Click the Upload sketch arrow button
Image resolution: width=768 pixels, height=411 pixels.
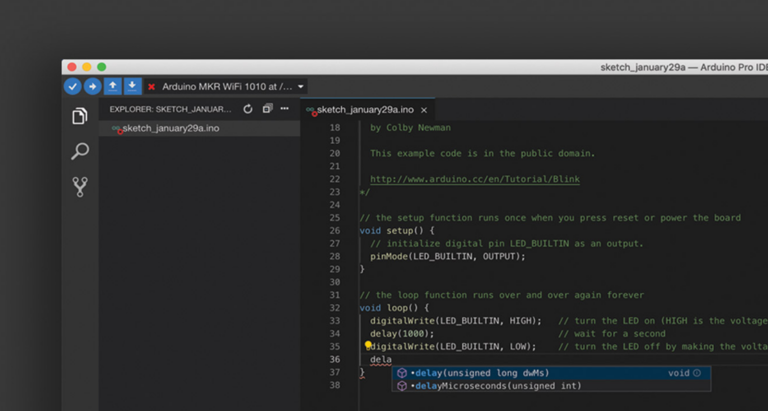(x=92, y=87)
